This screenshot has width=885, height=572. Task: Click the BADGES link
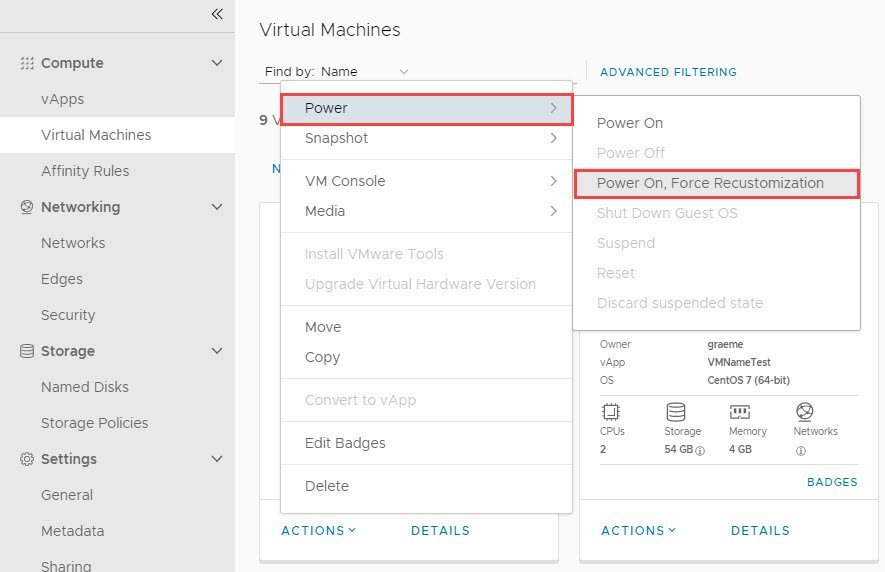[x=832, y=482]
